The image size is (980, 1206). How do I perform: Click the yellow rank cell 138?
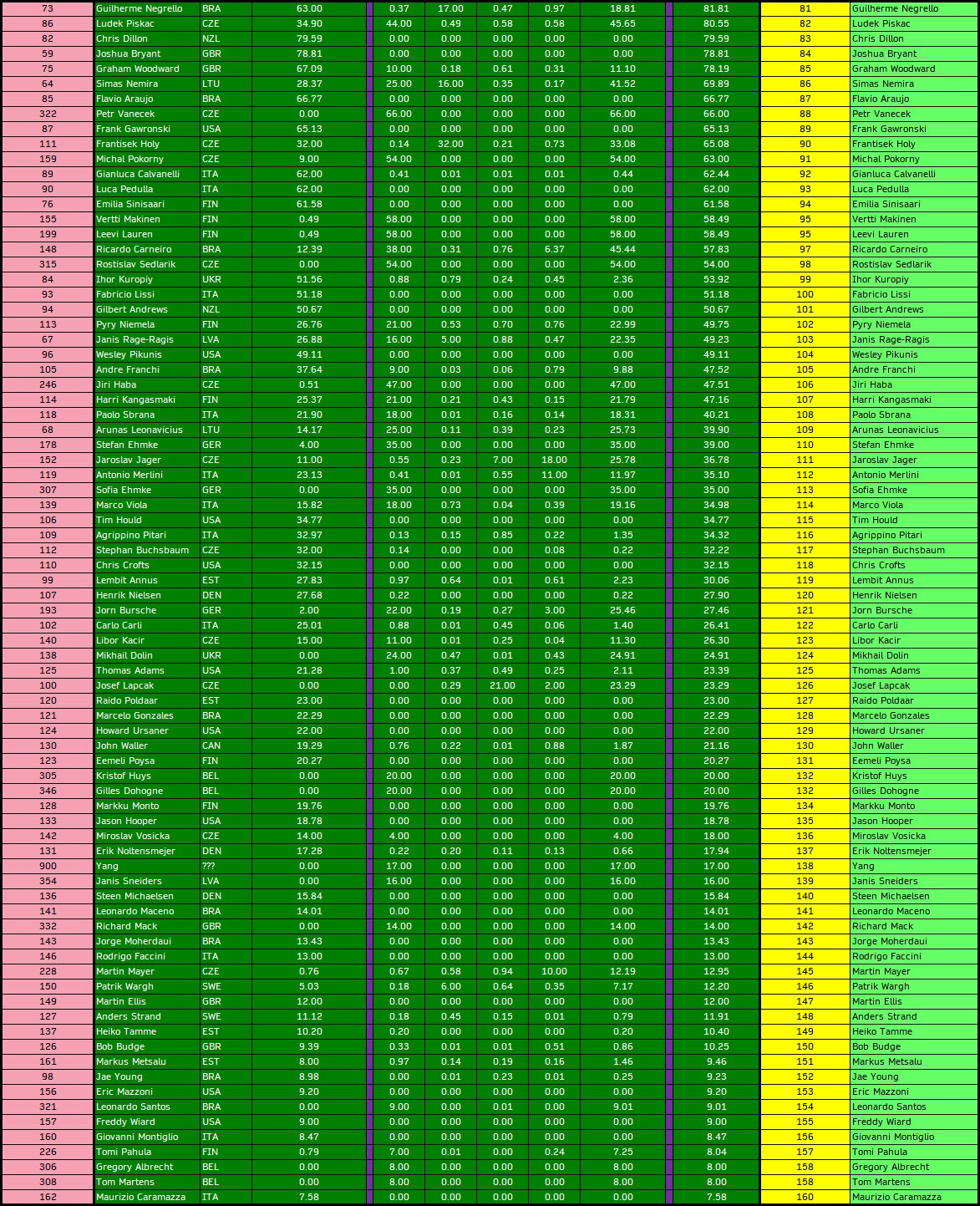pos(805,866)
